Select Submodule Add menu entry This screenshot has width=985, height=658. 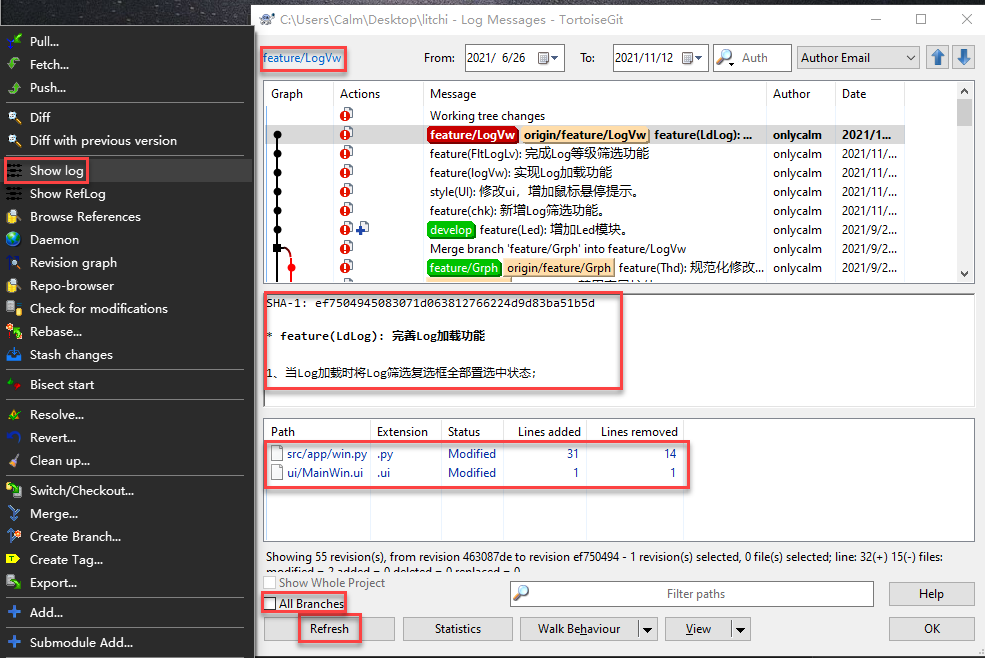(128, 642)
